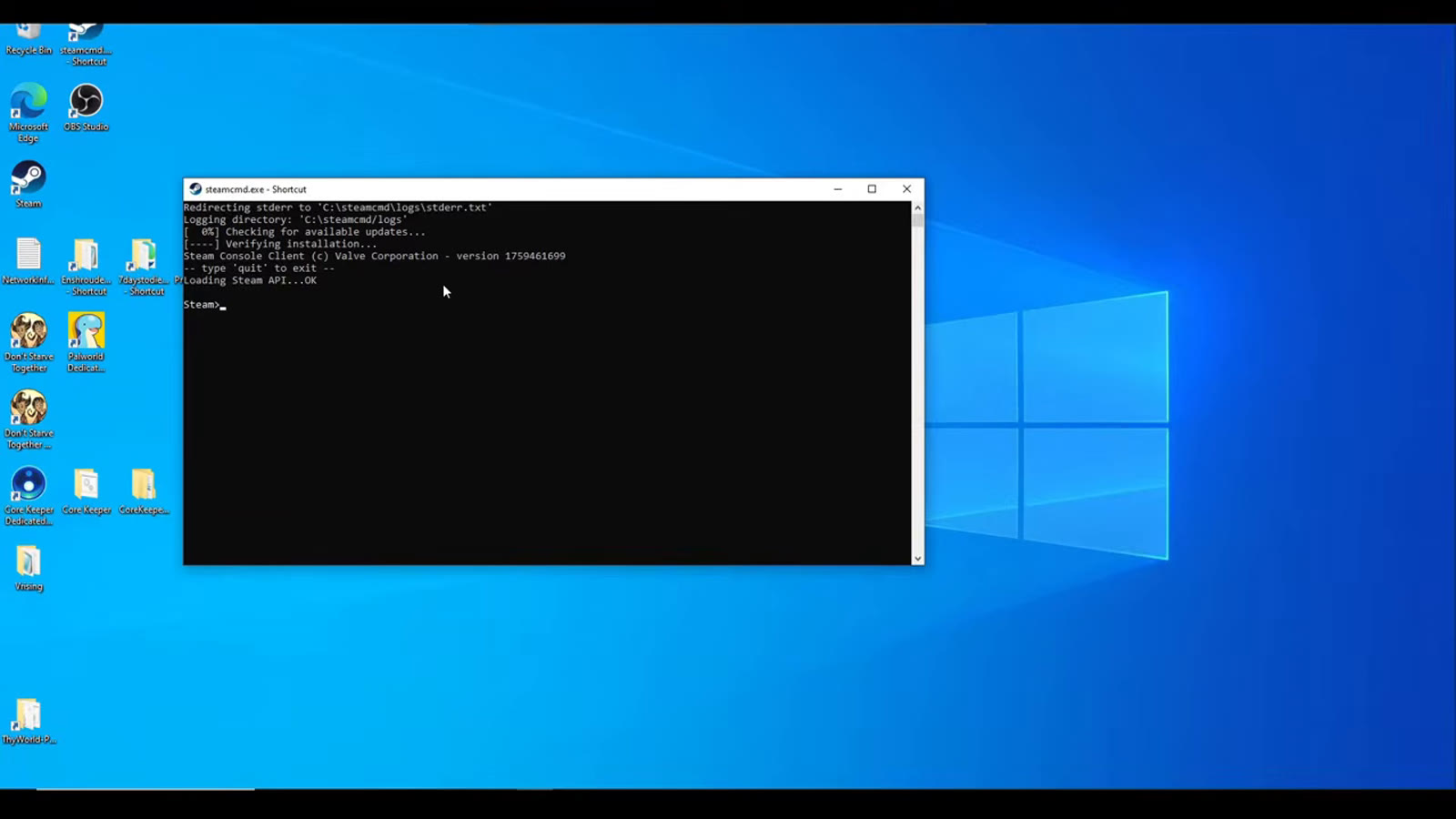This screenshot has height=819, width=1456.
Task: Select the OBS Studio desktop icon
Action: coord(86,107)
